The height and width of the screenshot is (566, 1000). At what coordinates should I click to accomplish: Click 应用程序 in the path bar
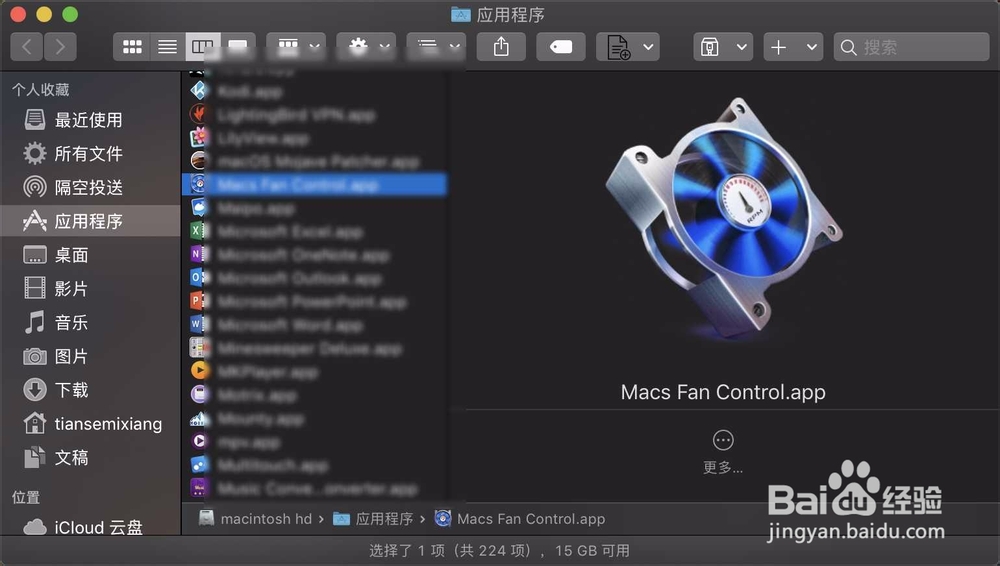point(374,519)
